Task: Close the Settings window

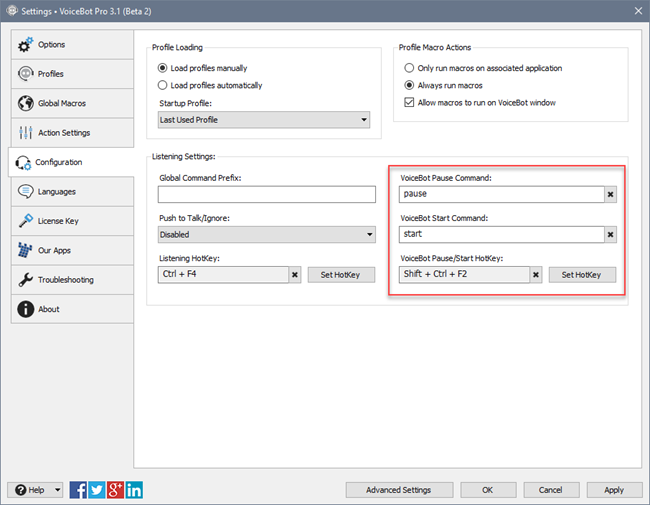Action: click(638, 11)
